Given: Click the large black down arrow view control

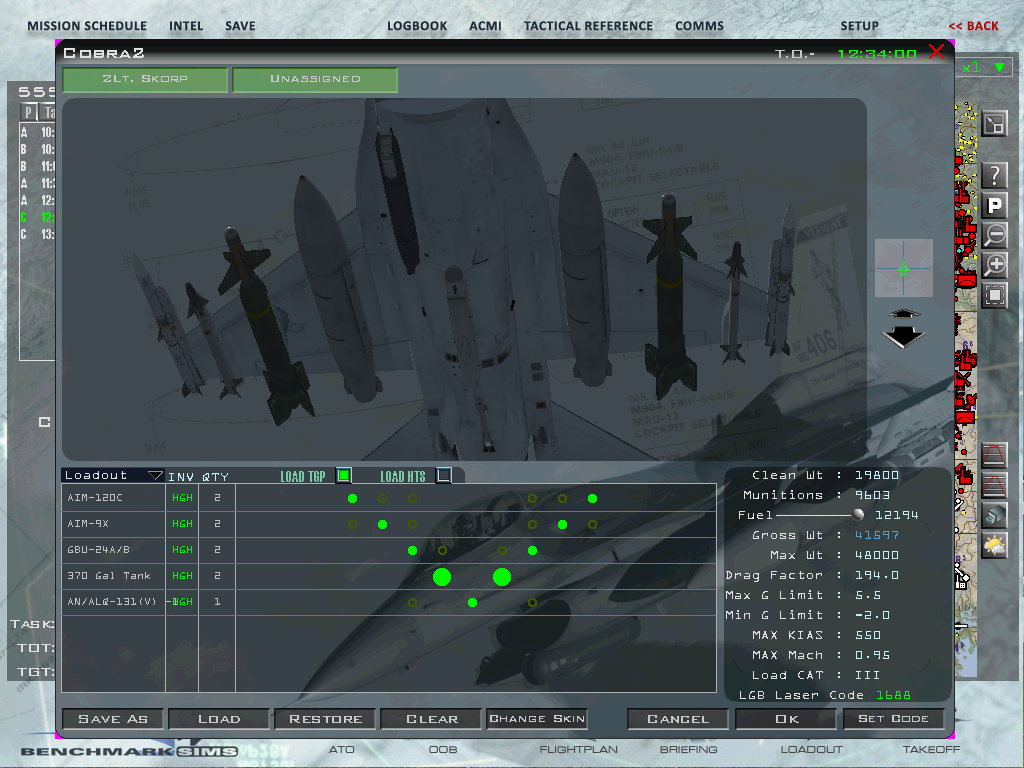Looking at the screenshot, I should [x=903, y=336].
